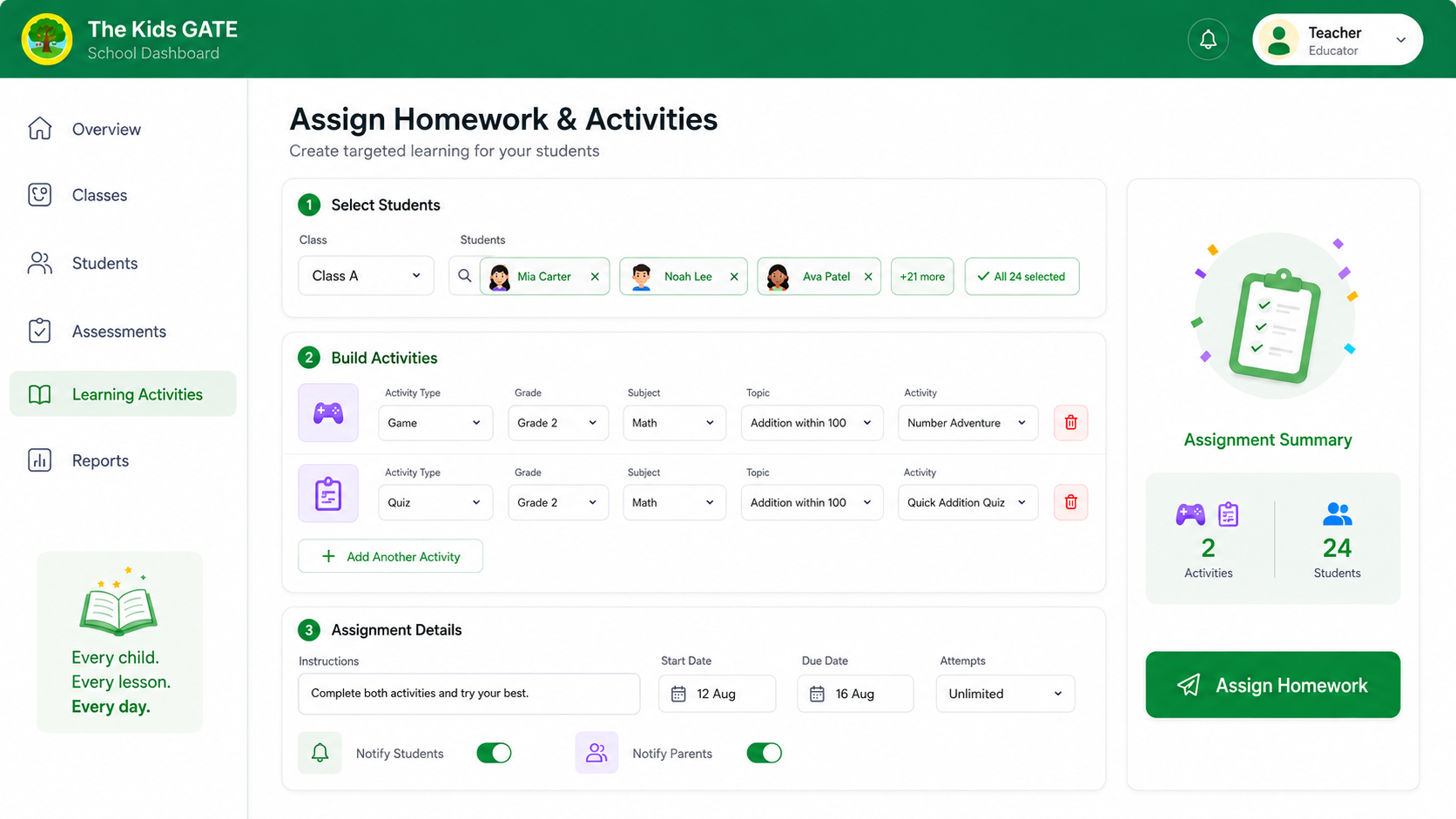The image size is (1456, 819).
Task: Click the Assessments clipboard-check icon
Action: coord(39,331)
